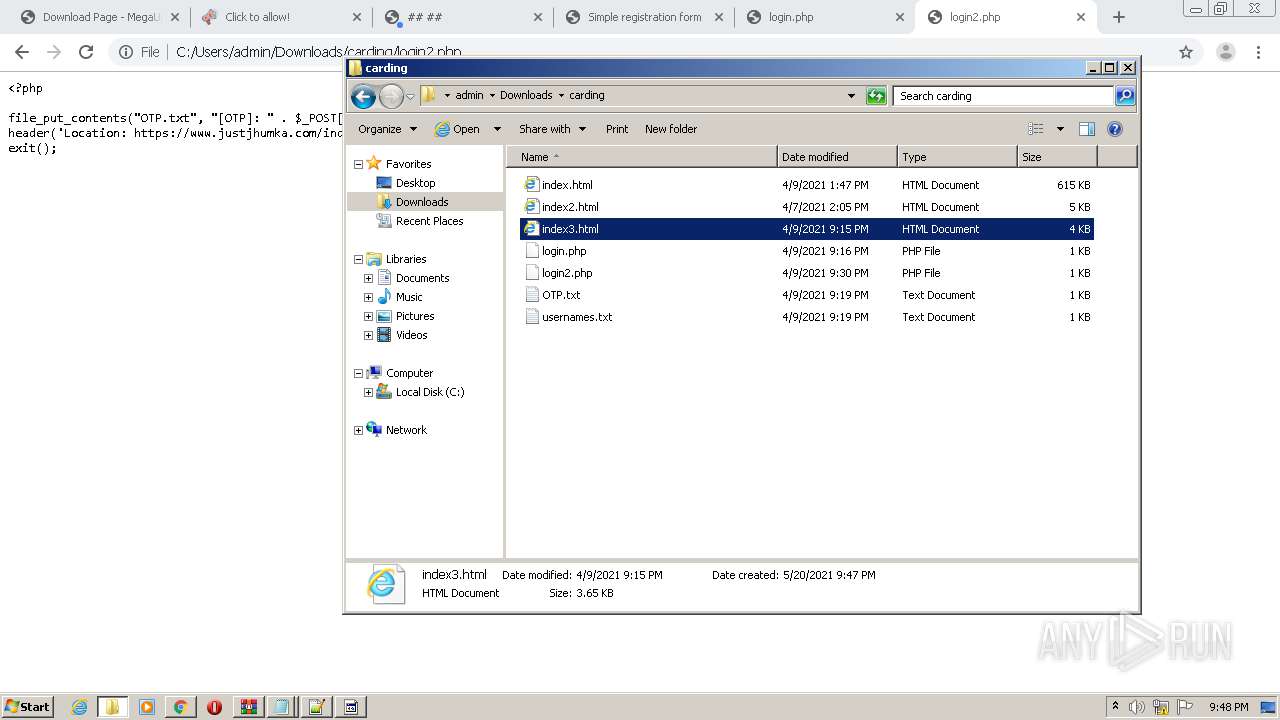Click the Forward arrow in Explorer window

(x=391, y=96)
